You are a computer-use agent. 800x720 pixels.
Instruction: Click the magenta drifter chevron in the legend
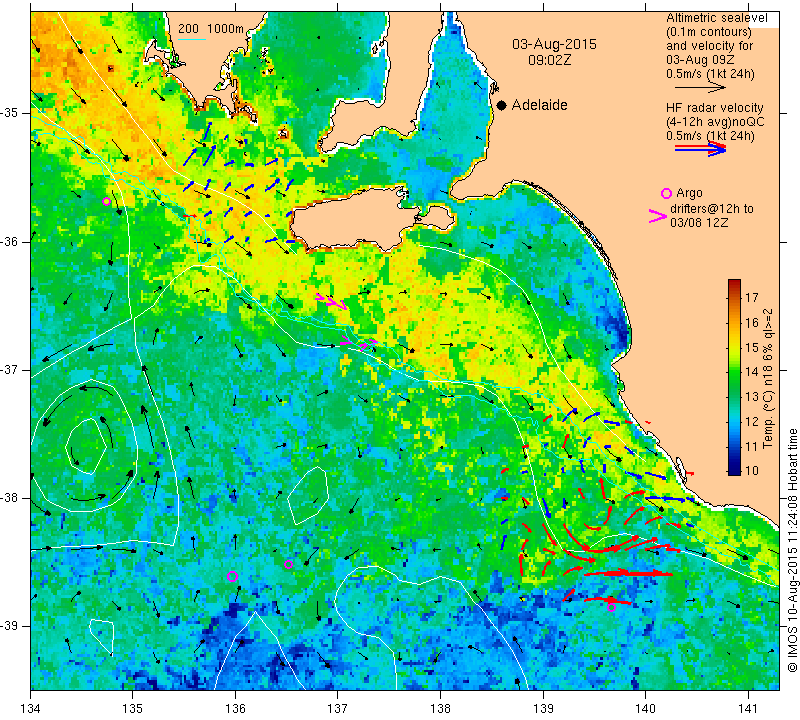[658, 216]
